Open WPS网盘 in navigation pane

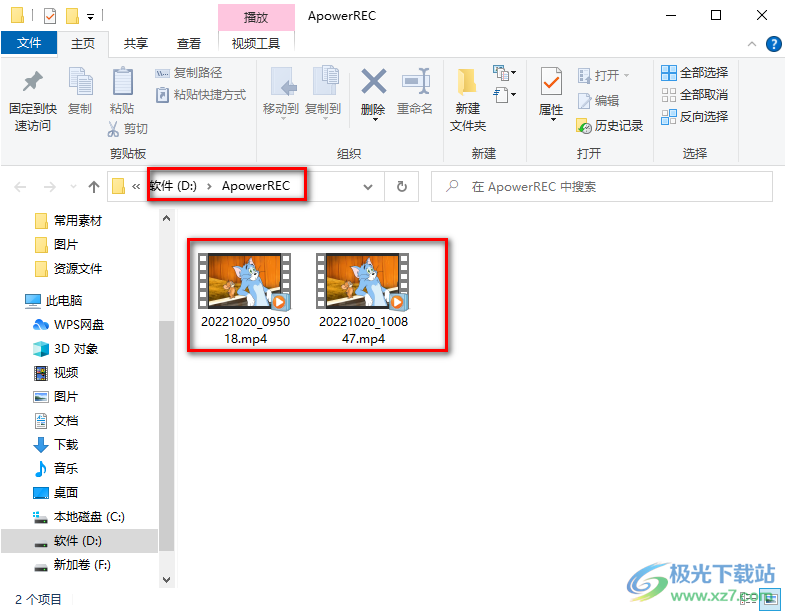click(68, 325)
